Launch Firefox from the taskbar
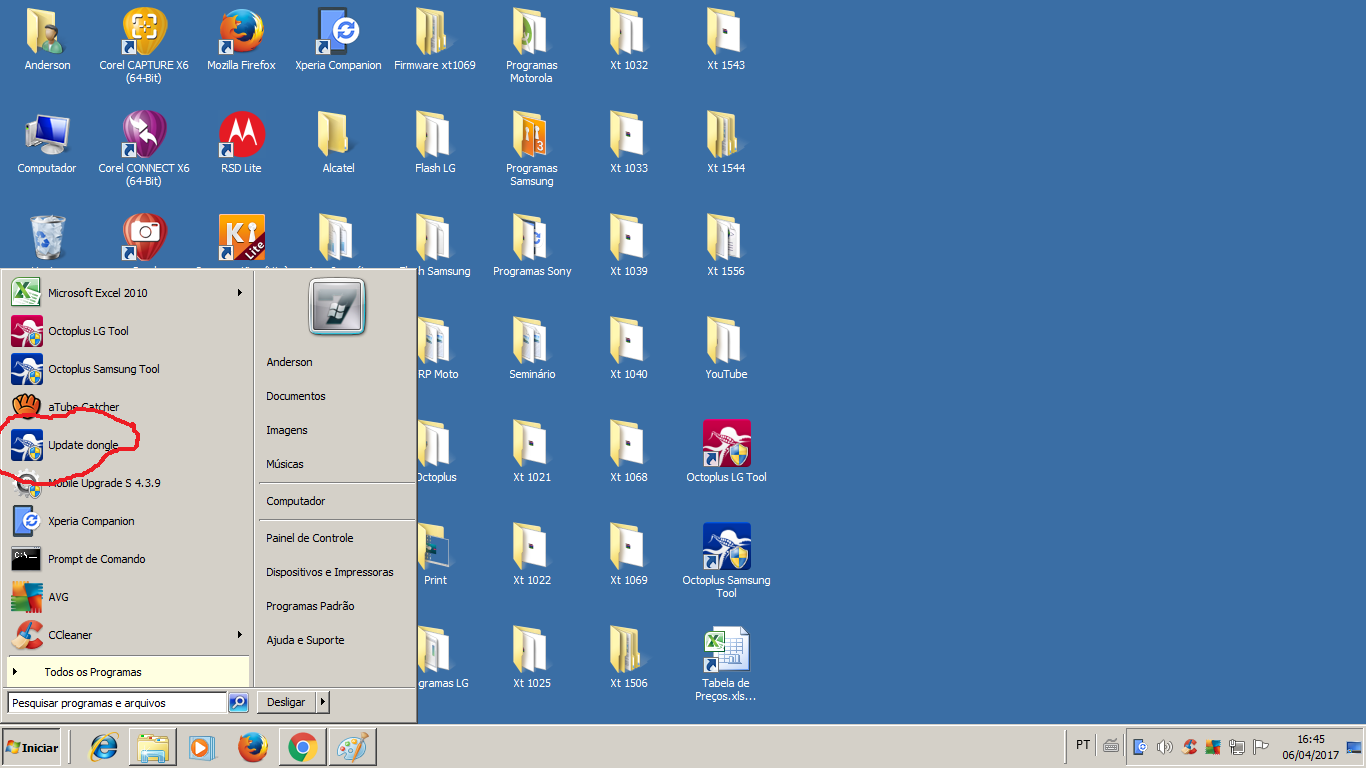This screenshot has height=768, width=1366. (x=253, y=747)
